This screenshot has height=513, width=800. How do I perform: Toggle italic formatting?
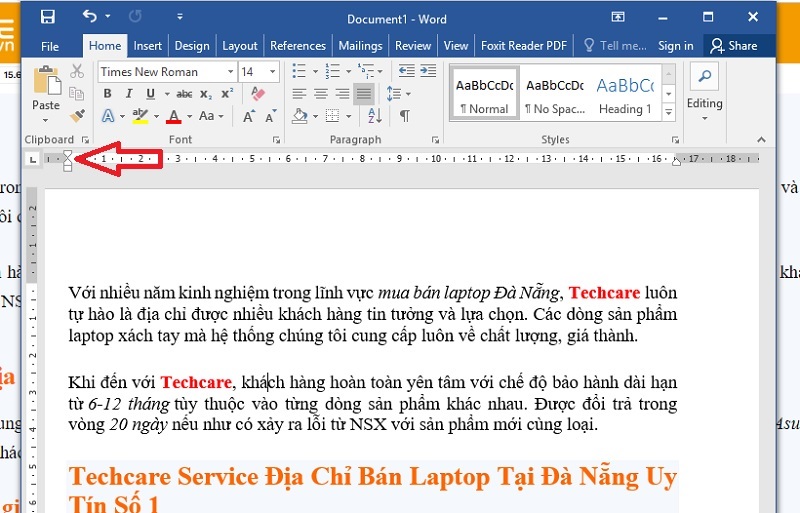tap(129, 94)
